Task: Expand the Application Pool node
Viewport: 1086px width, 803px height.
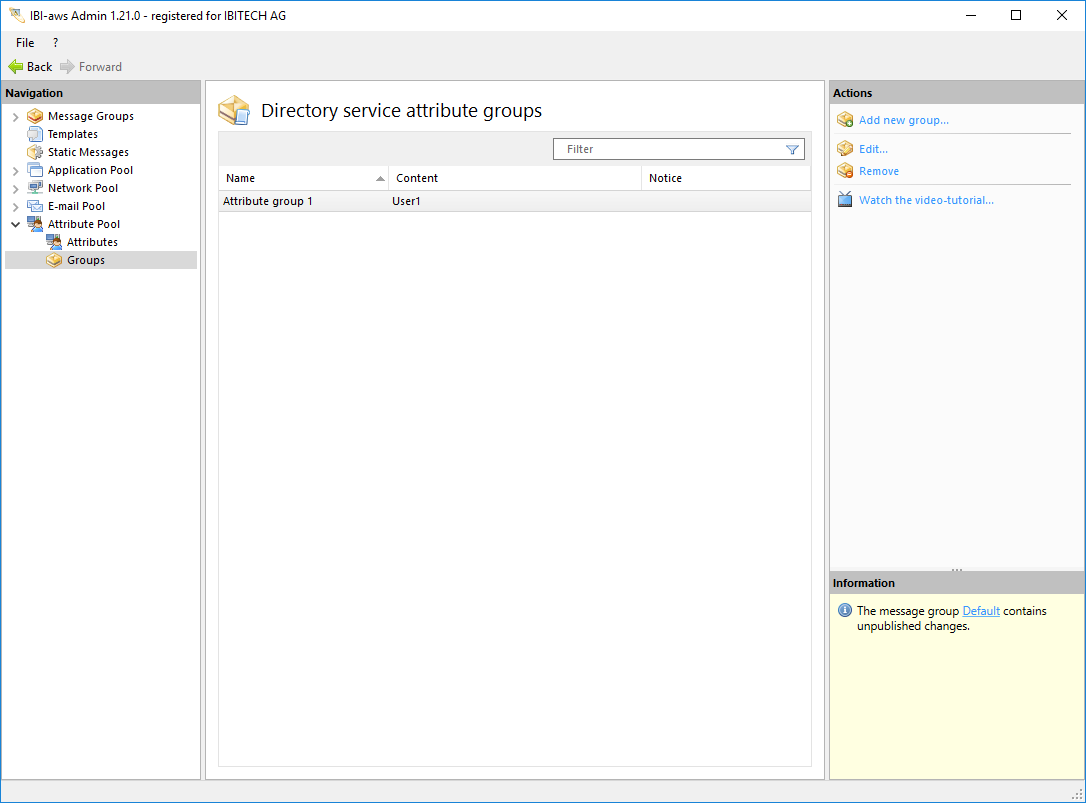Action: point(15,171)
